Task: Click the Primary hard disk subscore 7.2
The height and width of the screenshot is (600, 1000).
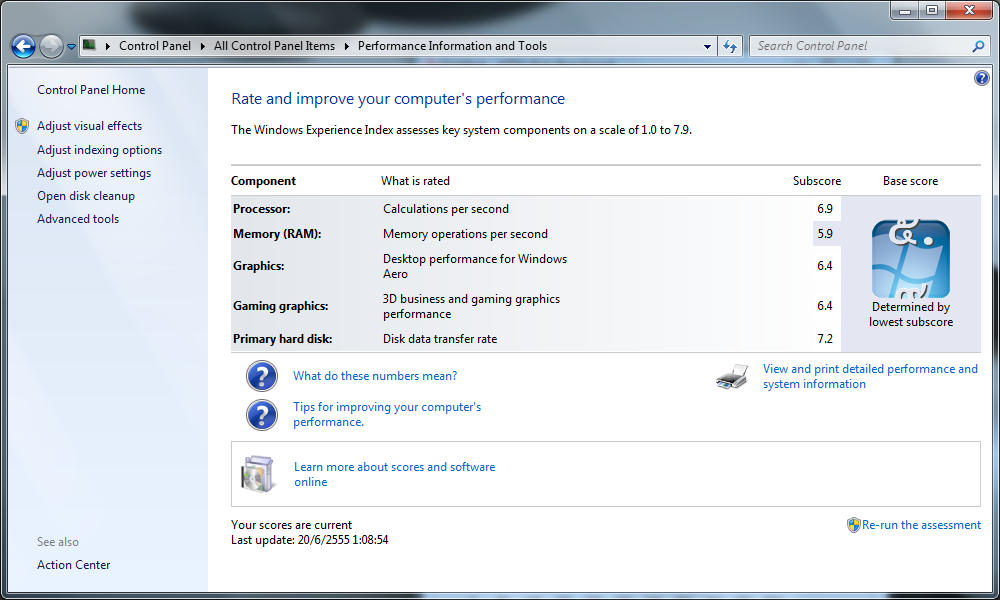Action: [x=825, y=339]
